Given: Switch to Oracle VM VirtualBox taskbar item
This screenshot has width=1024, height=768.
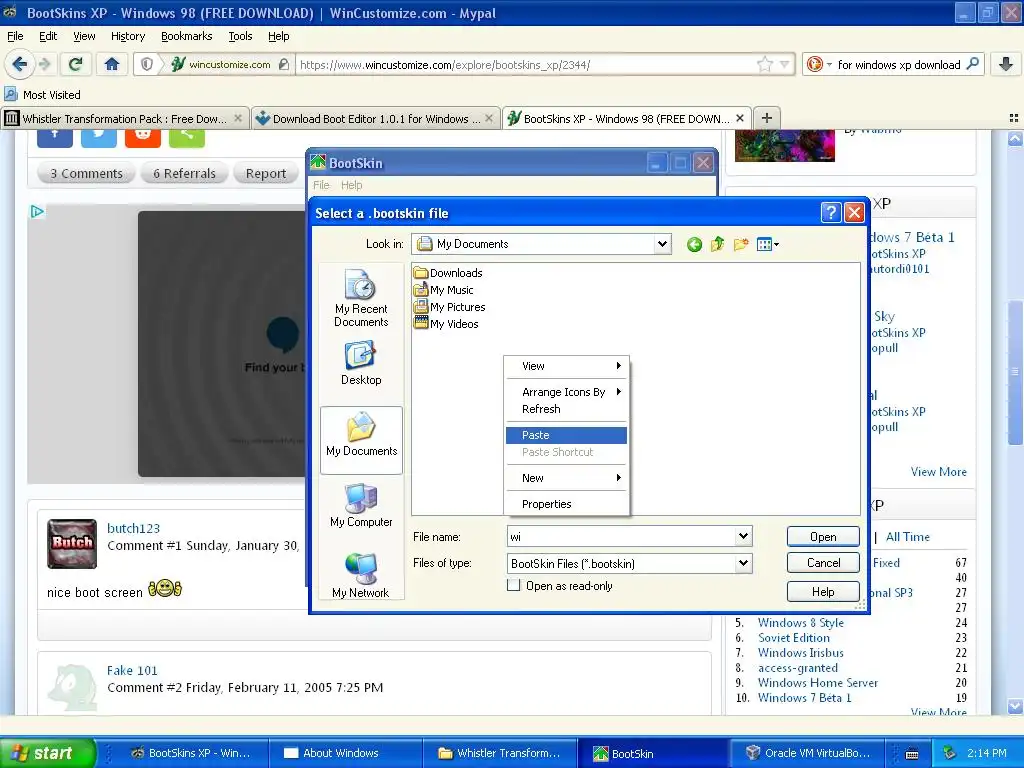Looking at the screenshot, I should [x=808, y=753].
